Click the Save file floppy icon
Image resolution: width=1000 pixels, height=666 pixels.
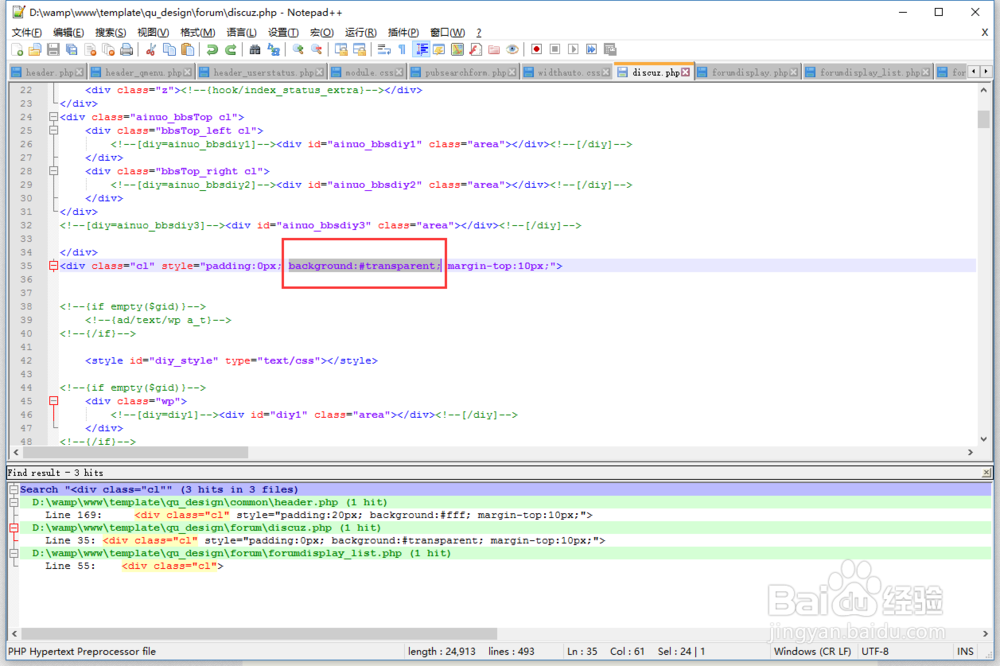pyautogui.click(x=54, y=50)
